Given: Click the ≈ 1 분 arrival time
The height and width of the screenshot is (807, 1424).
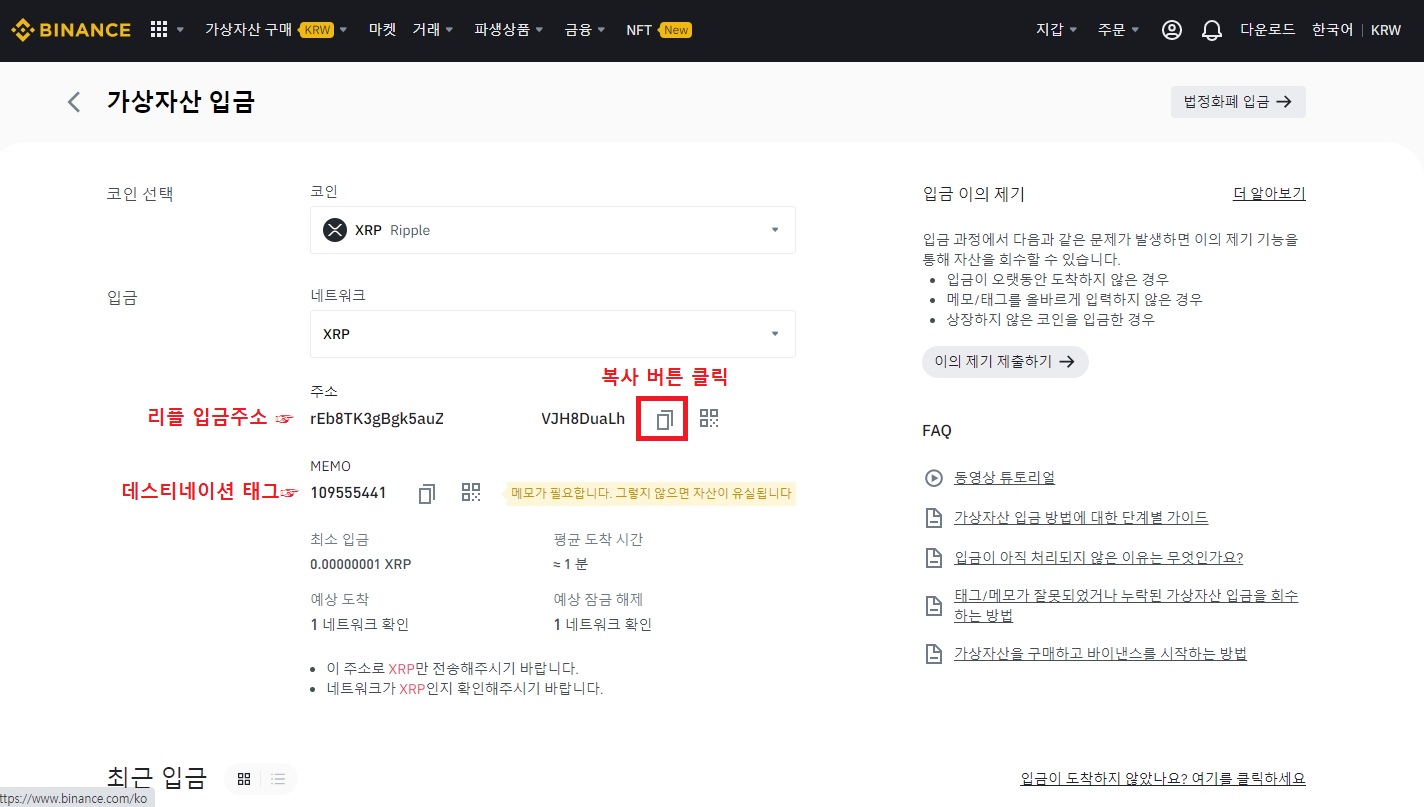Looking at the screenshot, I should coord(570,564).
